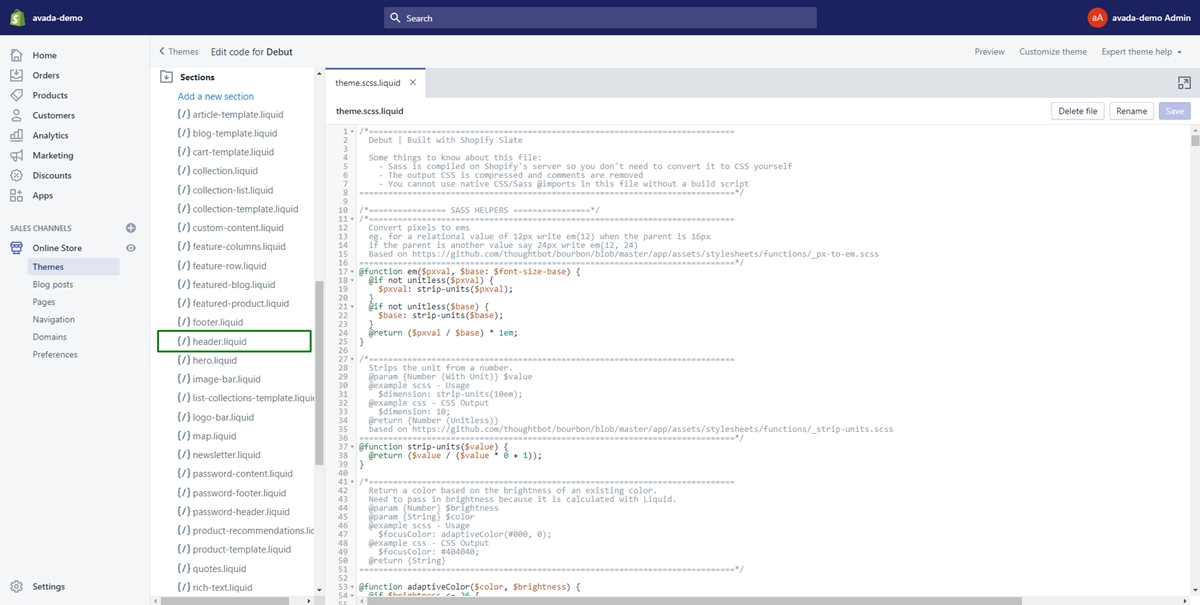Image resolution: width=1200 pixels, height=605 pixels.
Task: Close the theme.scss.liquid tab
Action: tap(413, 83)
